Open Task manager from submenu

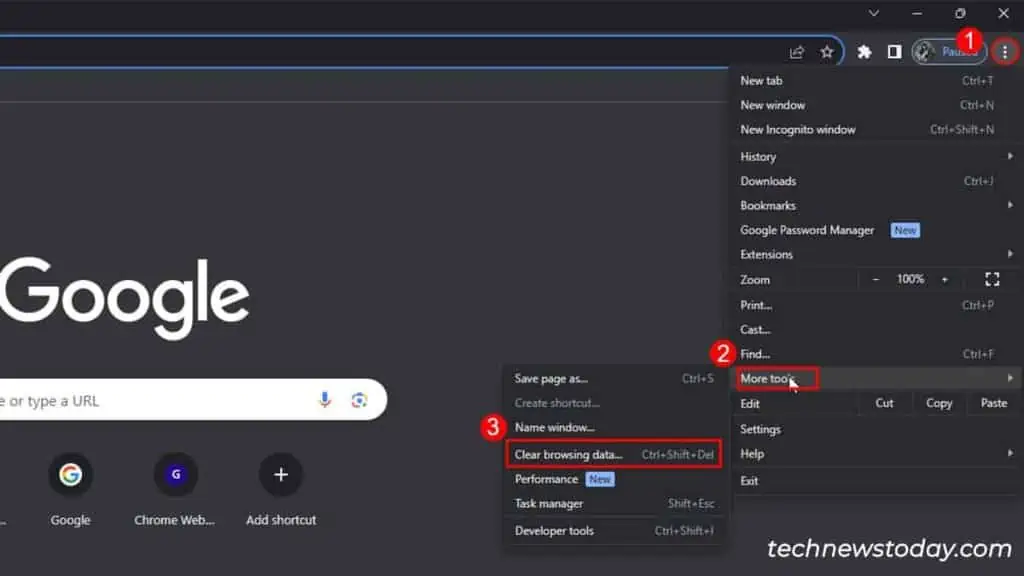(x=614, y=504)
